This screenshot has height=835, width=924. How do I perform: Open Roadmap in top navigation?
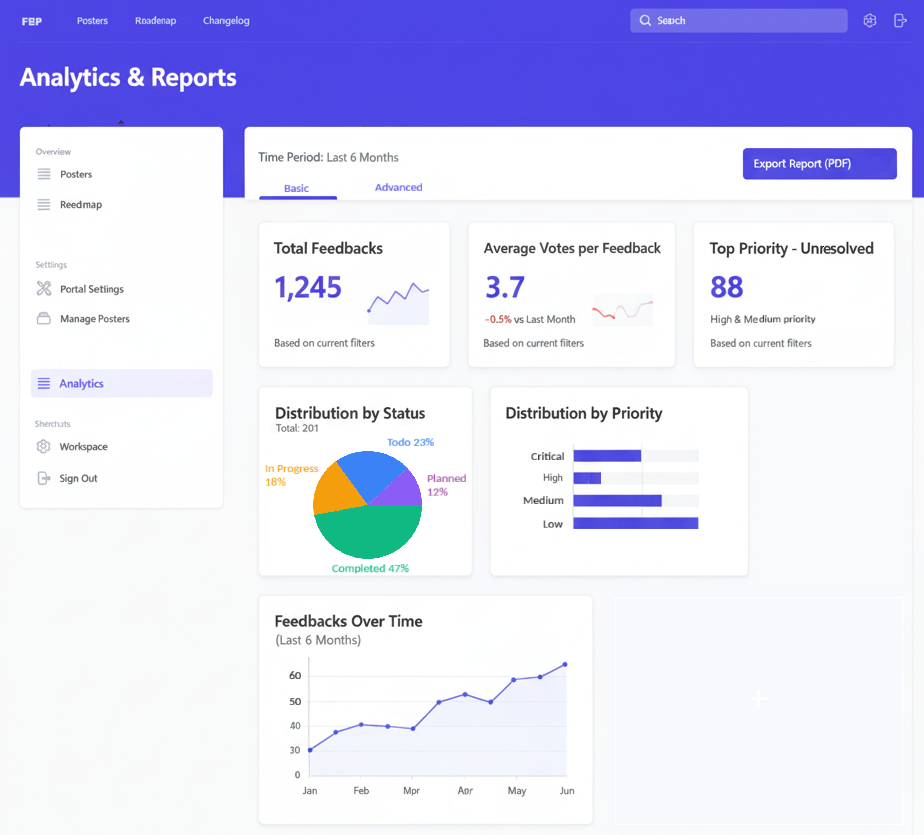[x=155, y=21]
